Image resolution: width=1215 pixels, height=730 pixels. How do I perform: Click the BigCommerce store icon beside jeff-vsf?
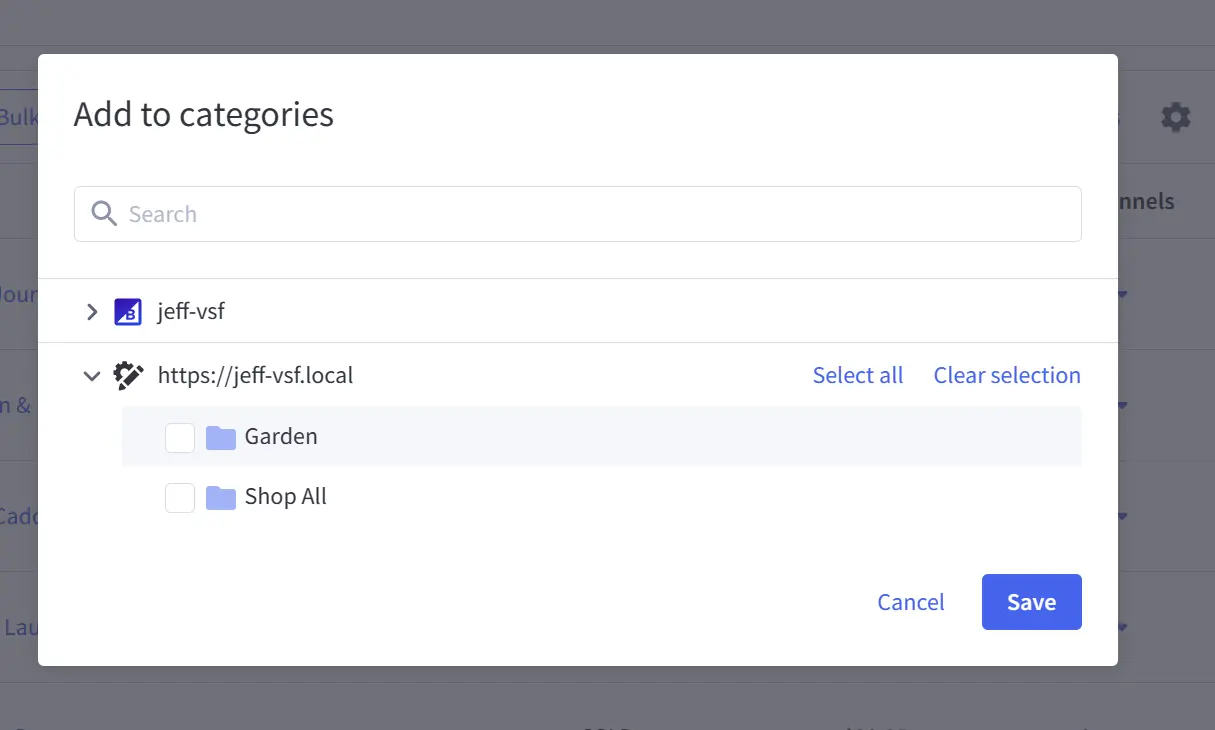[127, 311]
